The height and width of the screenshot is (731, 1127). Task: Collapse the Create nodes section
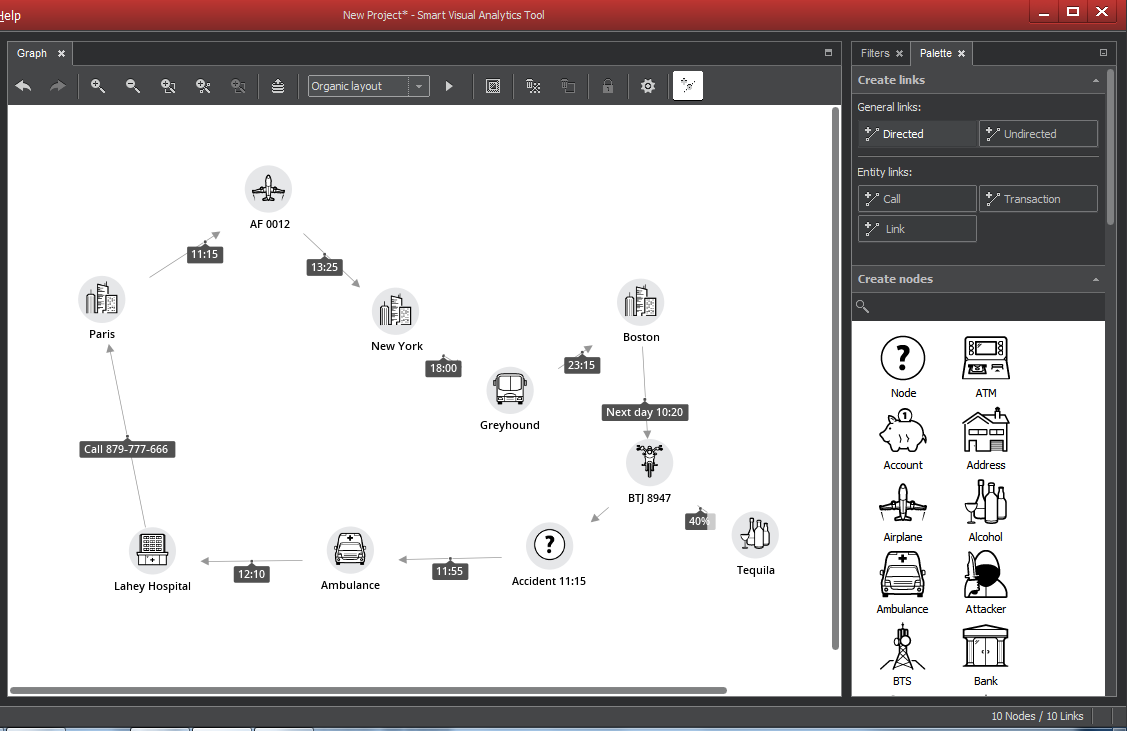(x=1096, y=279)
